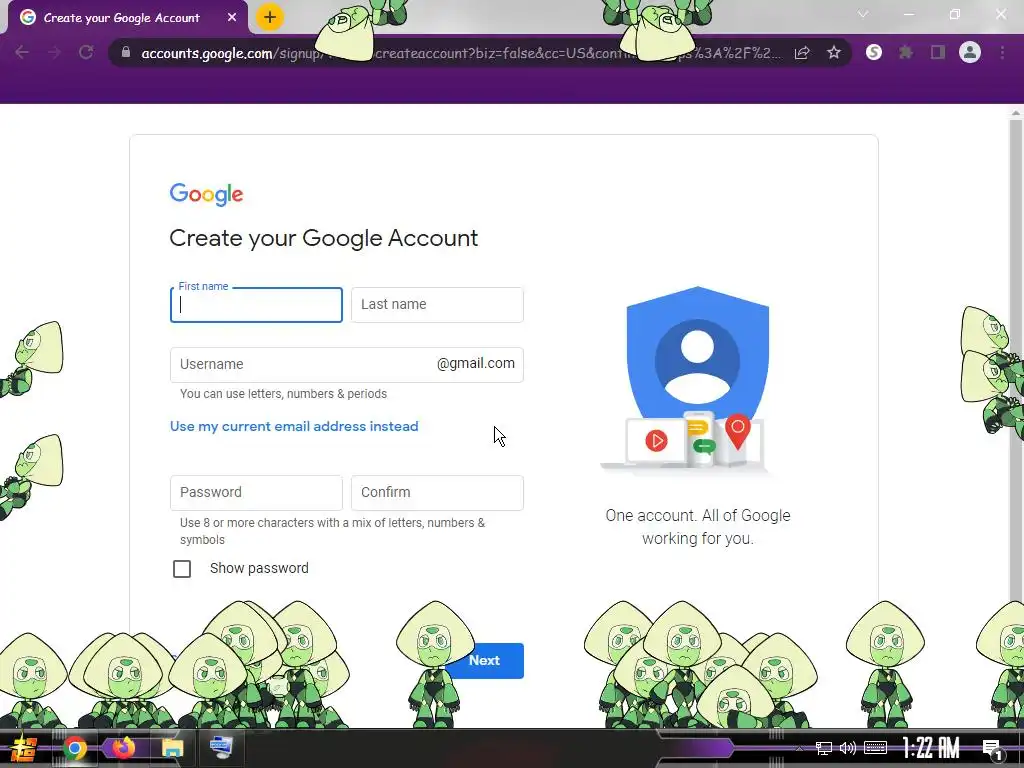This screenshot has height=768, width=1024.
Task: Click the touch keyboard tray icon
Action: pos(875,748)
